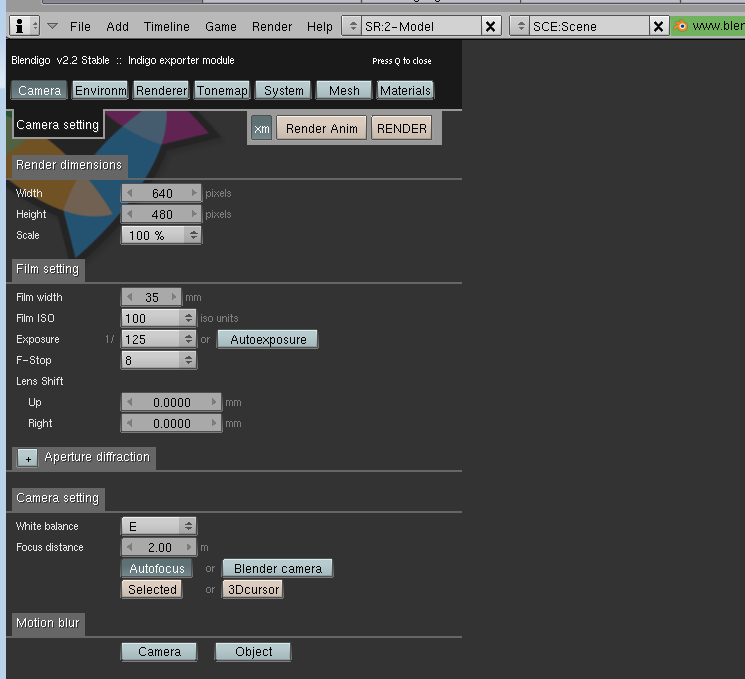Switch to the System tab
The image size is (745, 679).
tap(283, 90)
